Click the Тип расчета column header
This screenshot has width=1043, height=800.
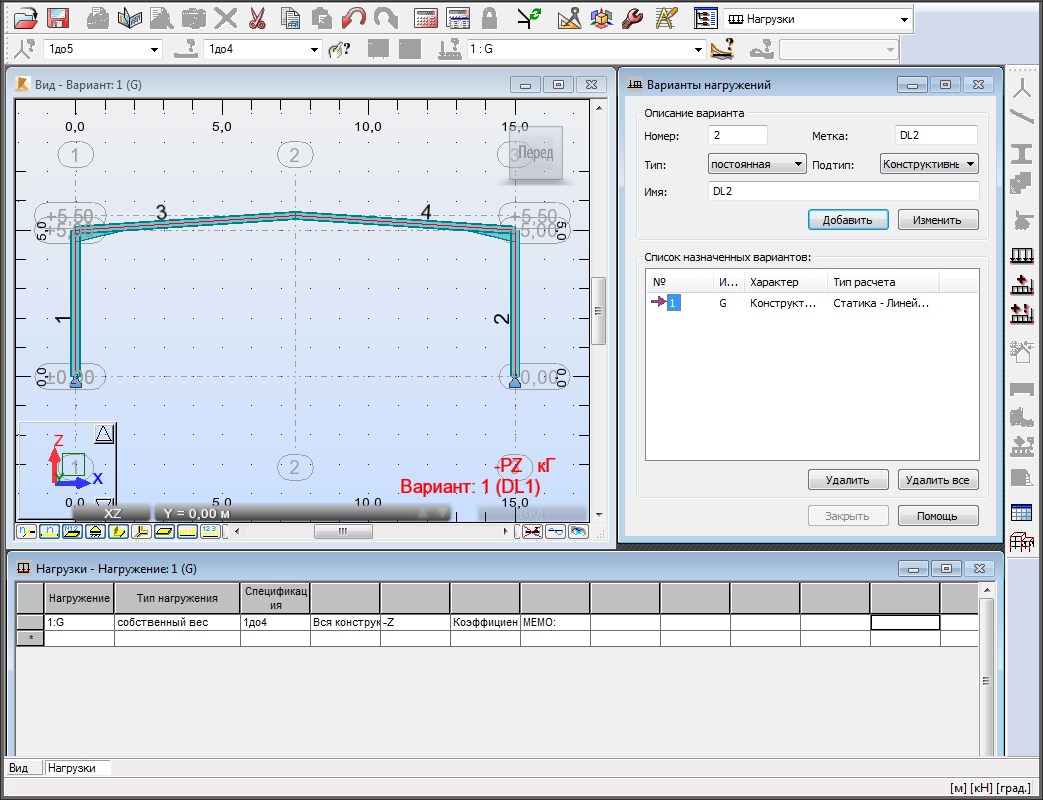[x=883, y=282]
